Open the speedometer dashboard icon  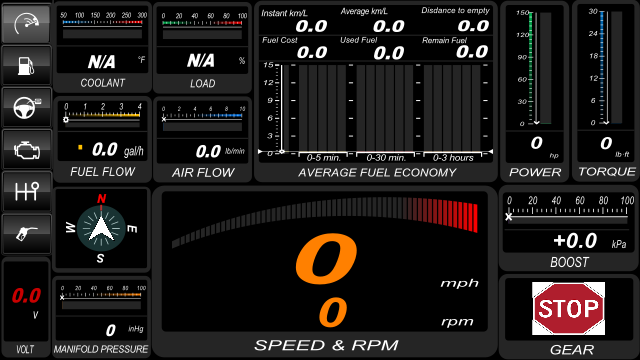27,23
